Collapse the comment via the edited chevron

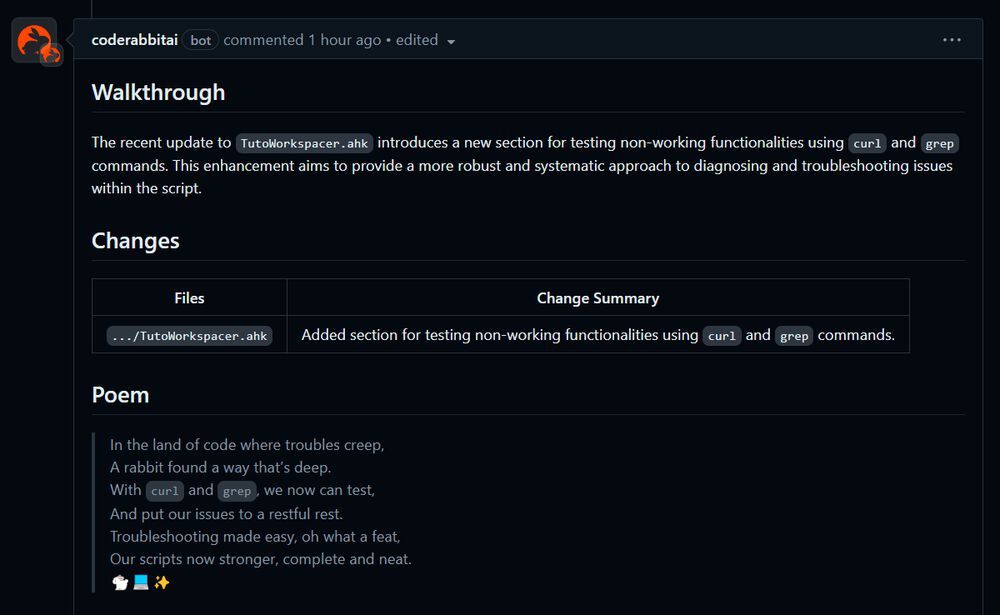451,41
